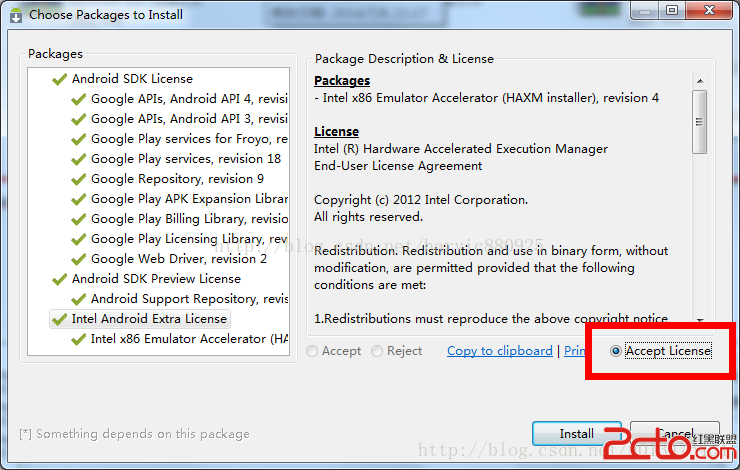The width and height of the screenshot is (740, 470).
Task: Click the green checkmark beside Android SDK License
Action: coord(59,79)
